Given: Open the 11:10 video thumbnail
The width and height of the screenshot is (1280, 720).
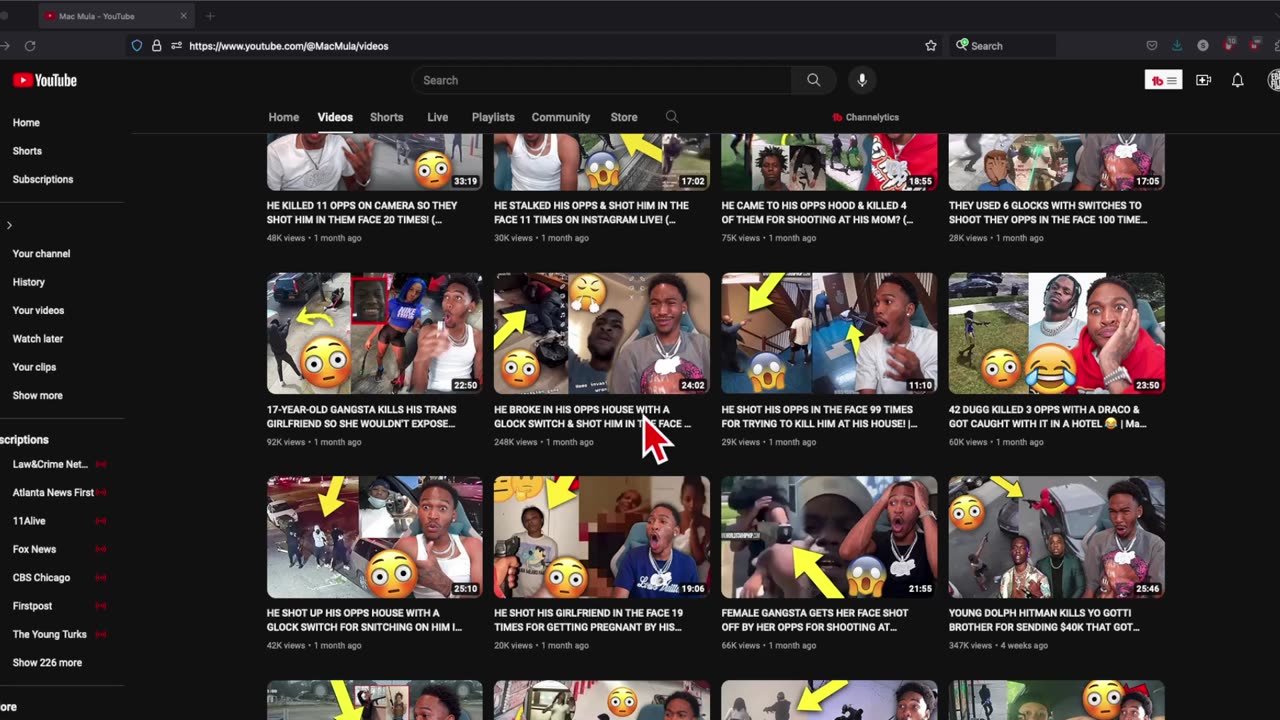Looking at the screenshot, I should [x=829, y=333].
